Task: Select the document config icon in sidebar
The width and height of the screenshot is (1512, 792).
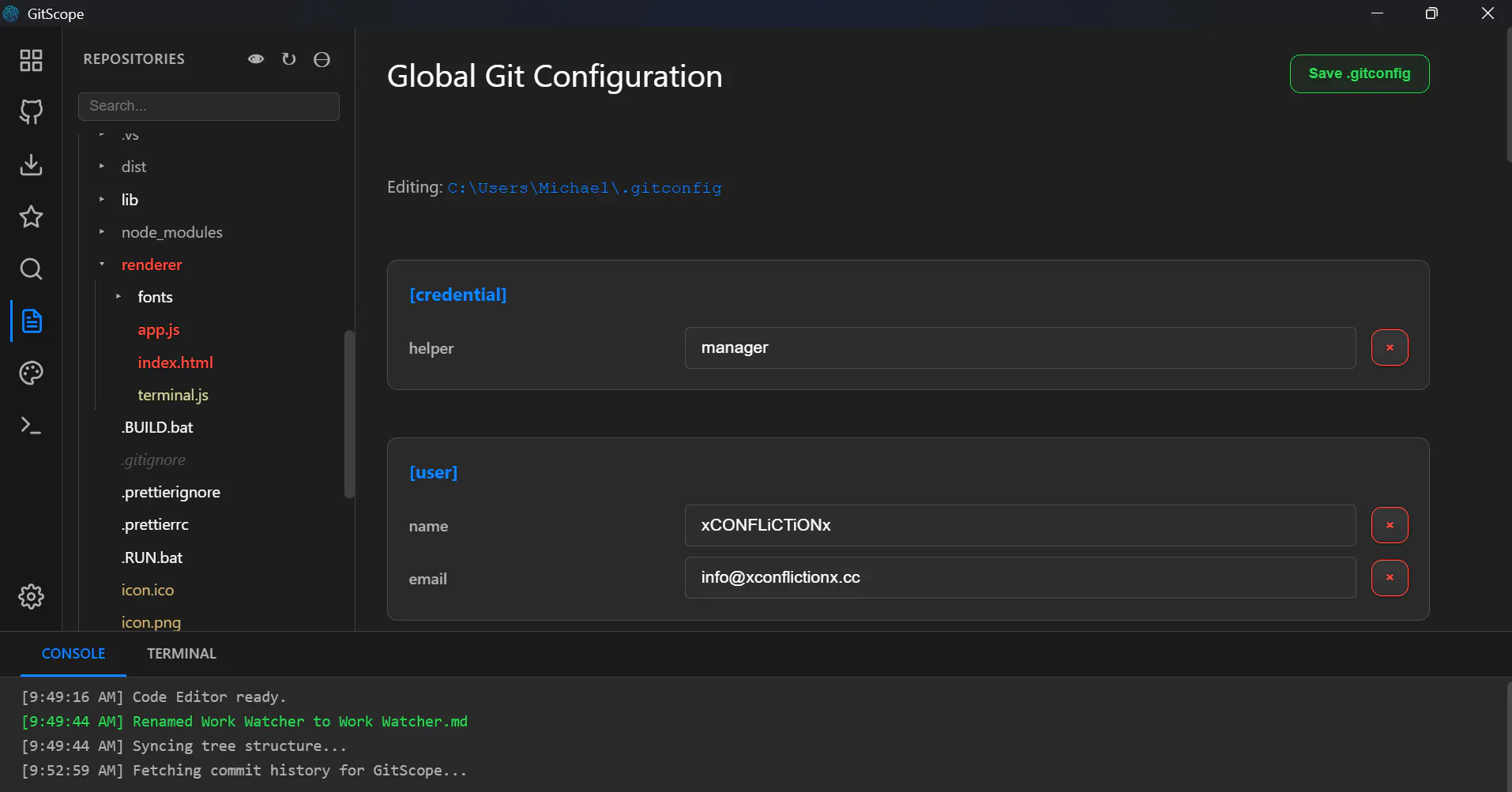Action: [x=31, y=321]
